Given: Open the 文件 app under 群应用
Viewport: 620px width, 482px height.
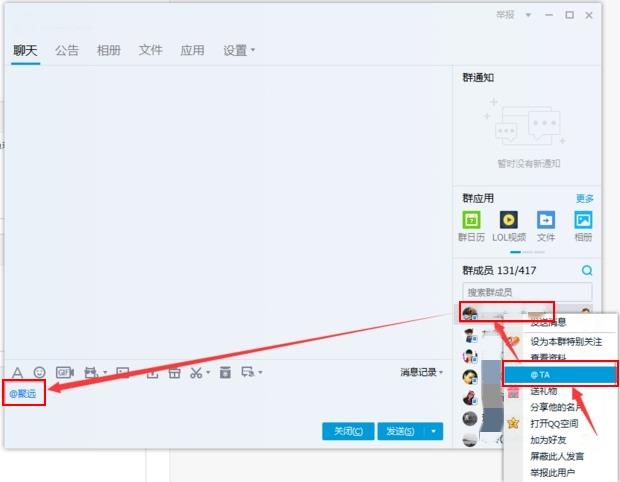Looking at the screenshot, I should pos(546,220).
